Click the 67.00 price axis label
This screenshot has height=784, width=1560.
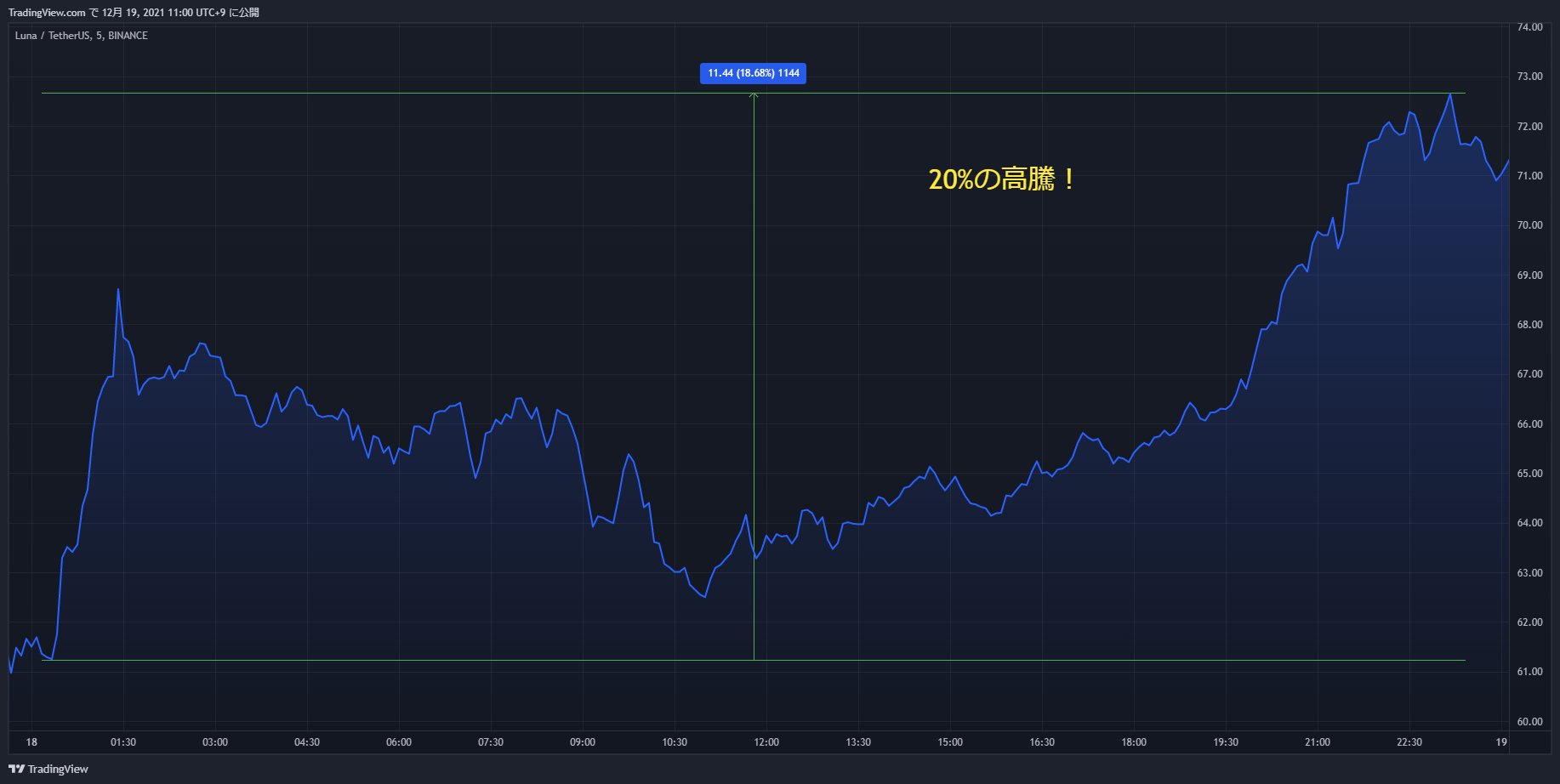pos(1529,374)
